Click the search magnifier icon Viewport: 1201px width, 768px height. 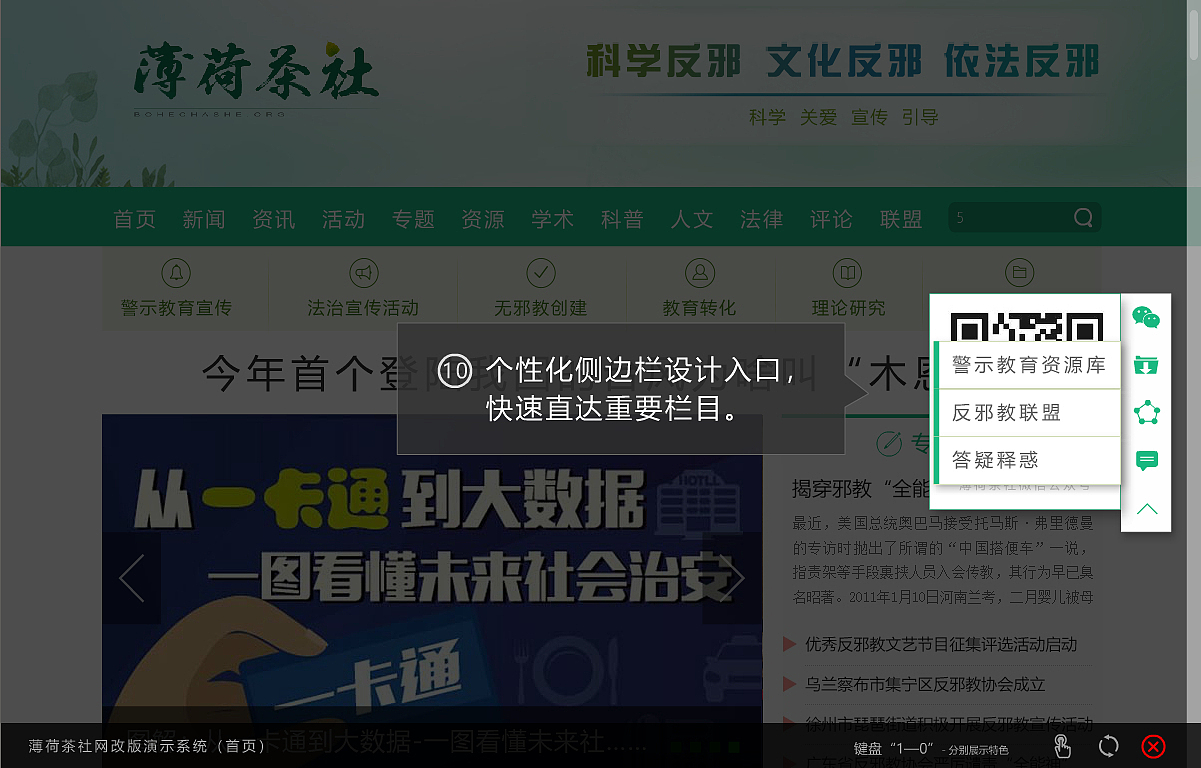click(x=1083, y=218)
